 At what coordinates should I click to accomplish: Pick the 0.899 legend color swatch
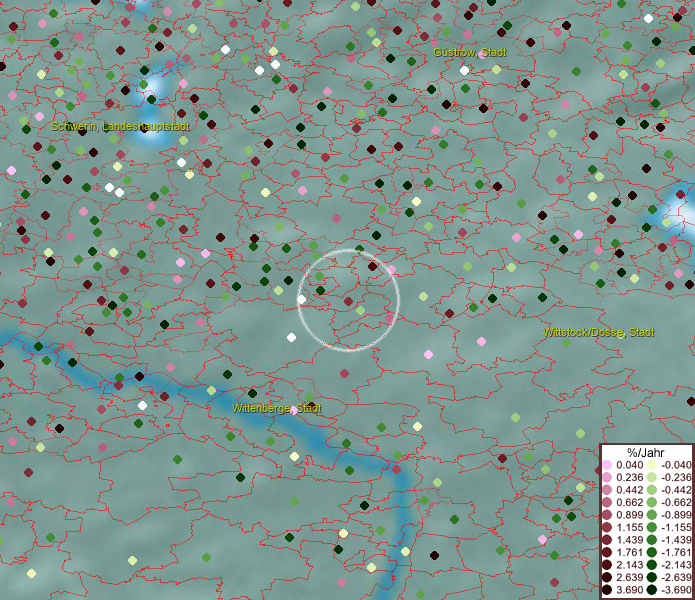tap(607, 515)
